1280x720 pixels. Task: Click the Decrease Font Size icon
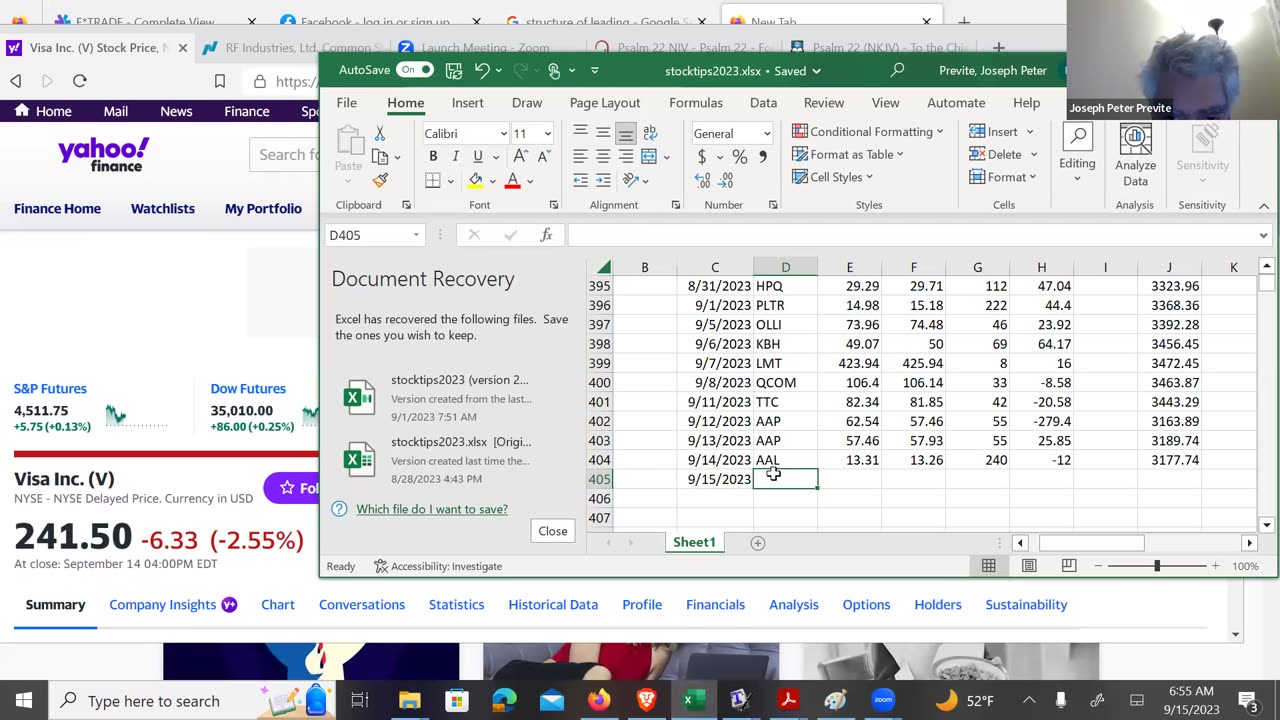[x=543, y=156]
